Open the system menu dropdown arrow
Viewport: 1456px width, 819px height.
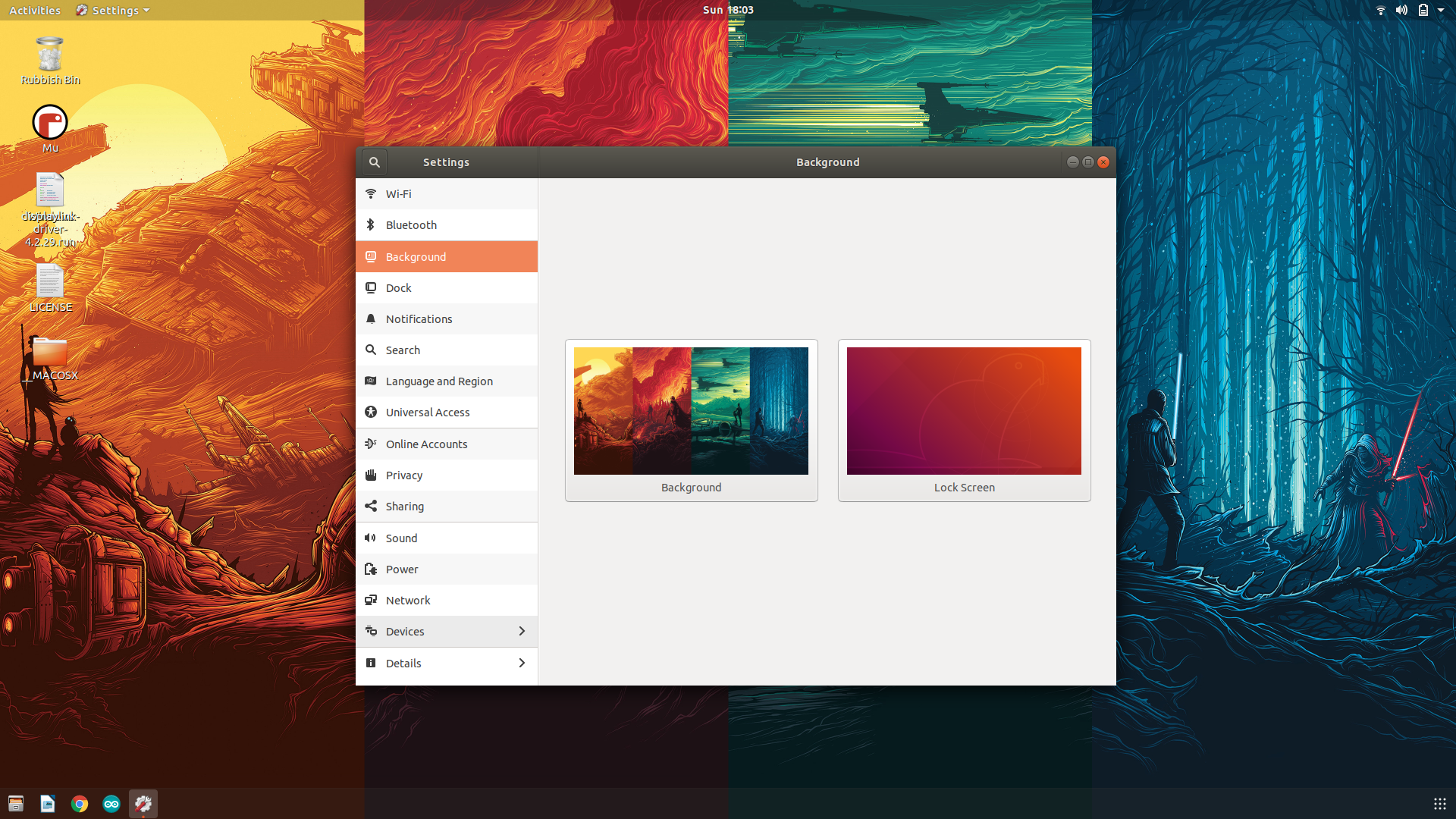(1441, 10)
